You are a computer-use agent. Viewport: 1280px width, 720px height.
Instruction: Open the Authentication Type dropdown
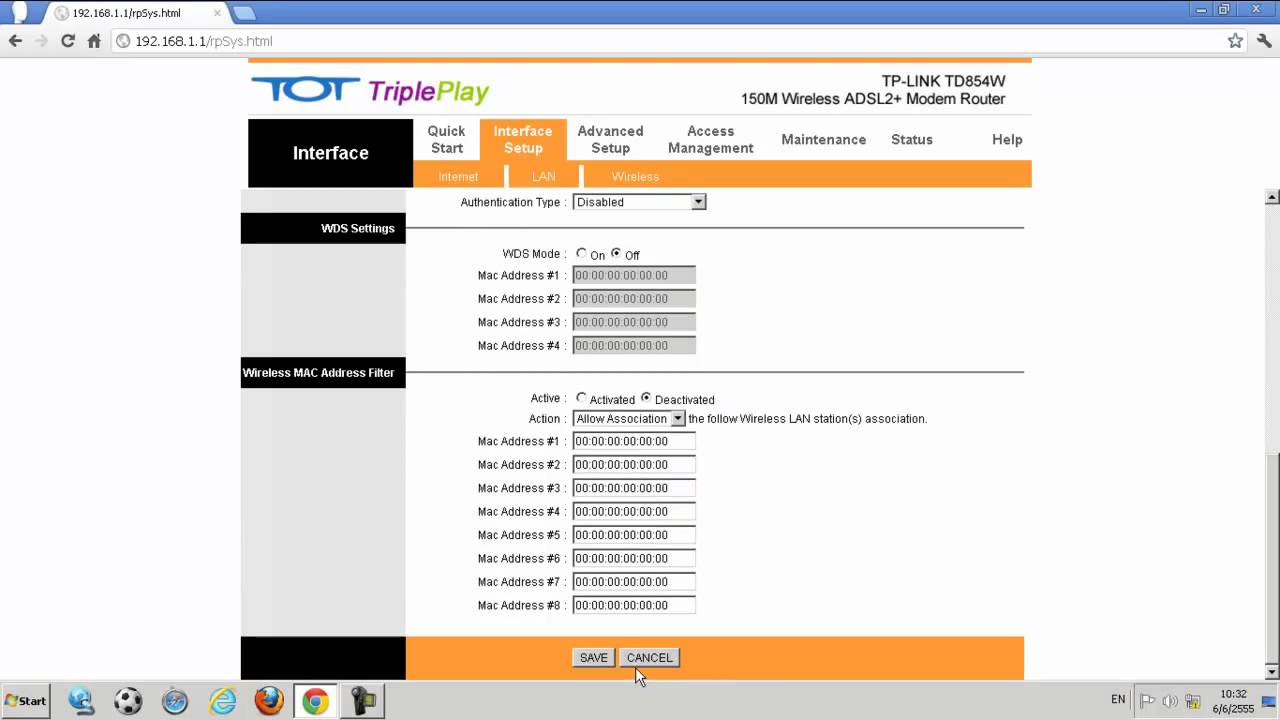pyautogui.click(x=639, y=202)
